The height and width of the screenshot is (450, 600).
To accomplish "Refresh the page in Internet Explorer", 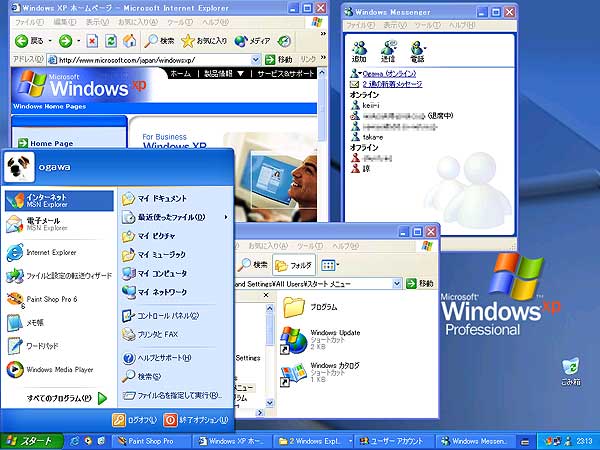I will click(x=111, y=41).
